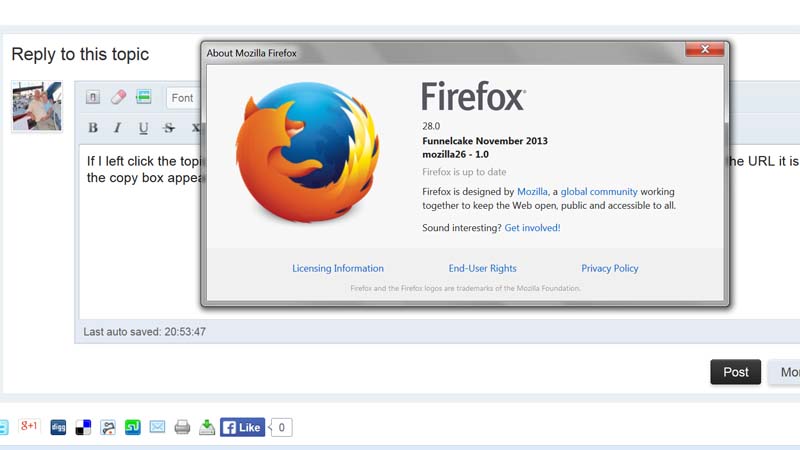Toggle strikethrough formatting in the reply editor

169,128
